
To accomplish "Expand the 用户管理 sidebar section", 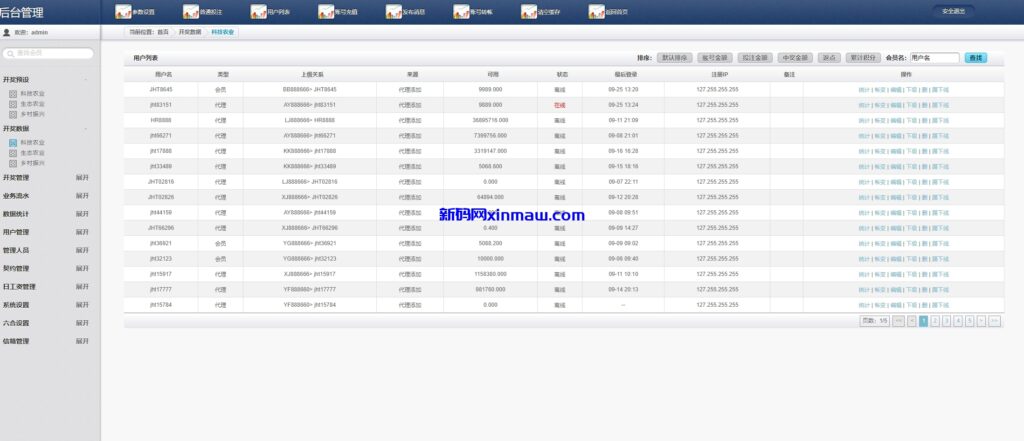I will coord(82,232).
